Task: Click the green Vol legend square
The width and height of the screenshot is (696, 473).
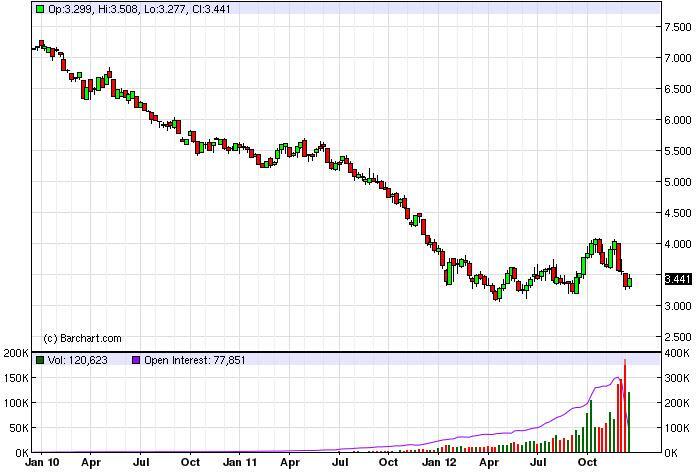Action: coord(39,359)
